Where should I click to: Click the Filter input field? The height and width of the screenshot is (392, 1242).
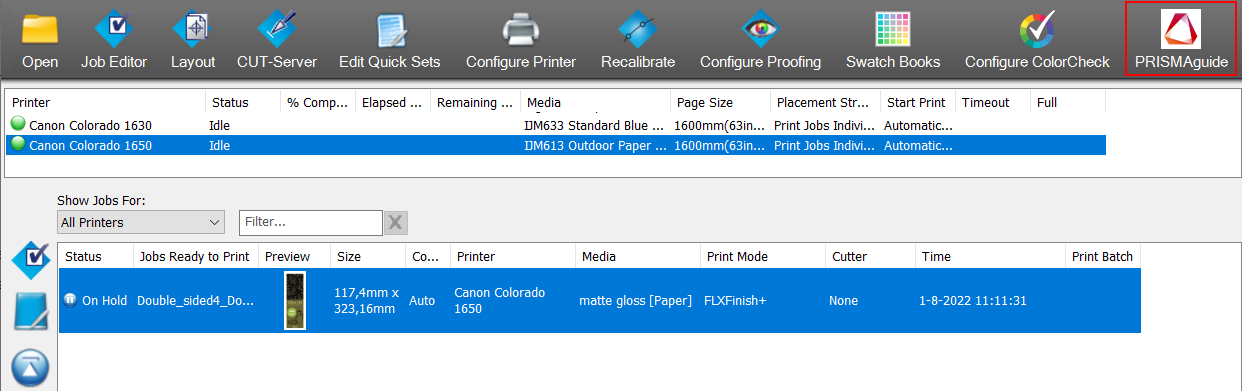[x=311, y=222]
